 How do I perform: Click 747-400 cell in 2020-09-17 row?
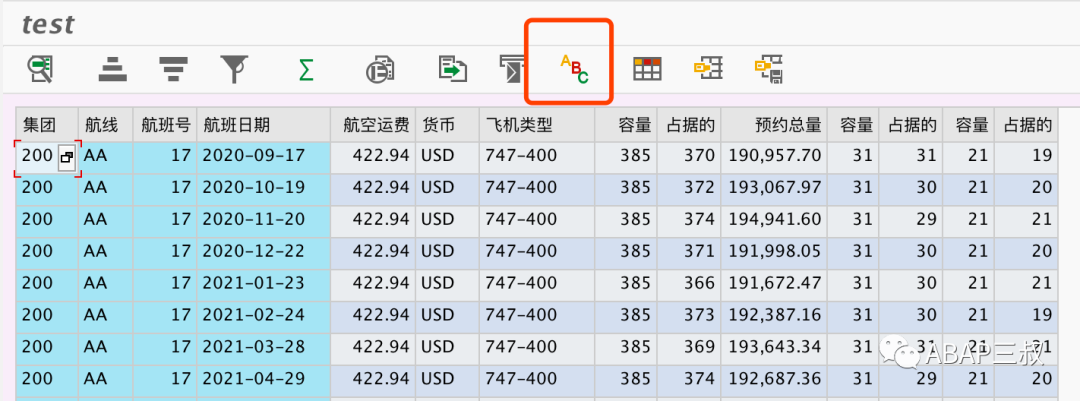pyautogui.click(x=537, y=156)
